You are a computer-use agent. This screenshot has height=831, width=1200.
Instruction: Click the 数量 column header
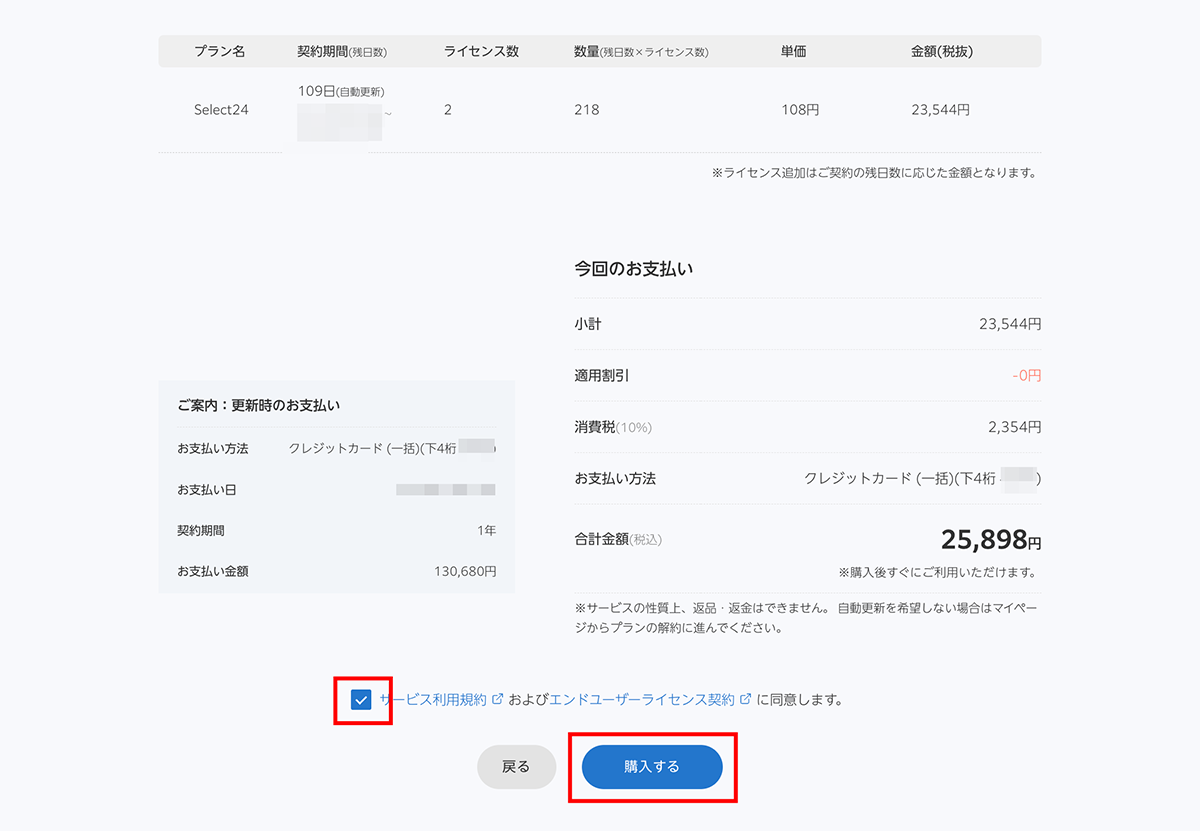coord(641,51)
